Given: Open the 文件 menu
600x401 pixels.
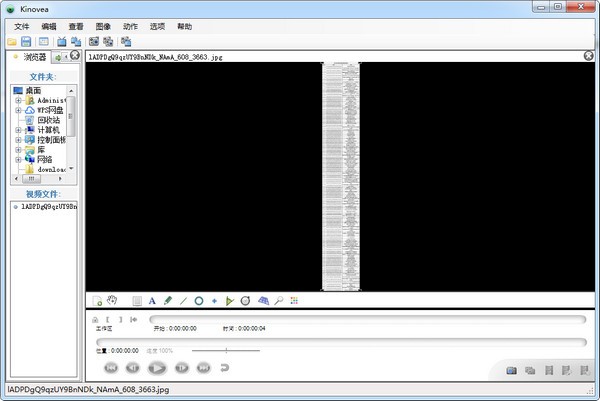Looking at the screenshot, I should [x=22, y=26].
